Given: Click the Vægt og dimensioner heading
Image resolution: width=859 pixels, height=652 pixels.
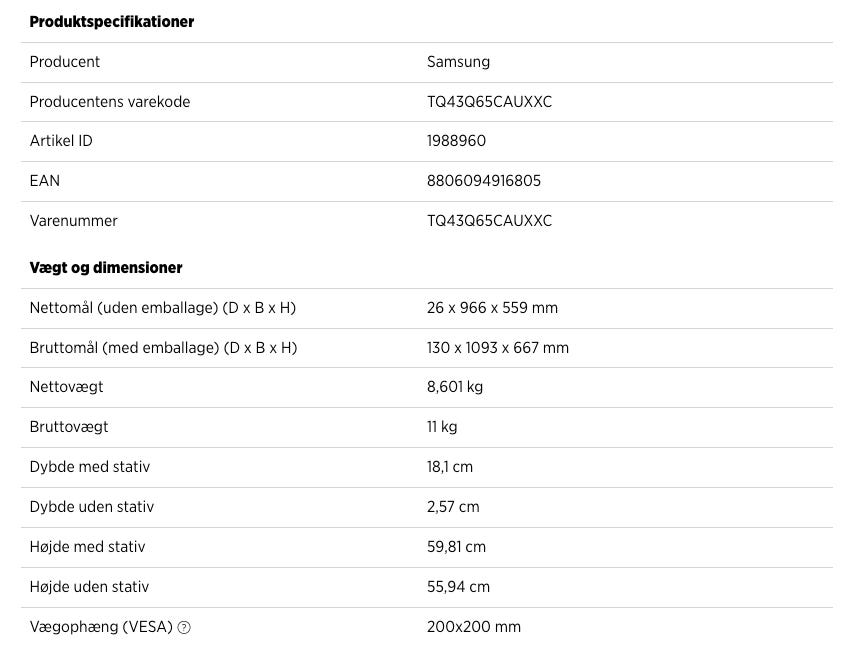Looking at the screenshot, I should 106,268.
